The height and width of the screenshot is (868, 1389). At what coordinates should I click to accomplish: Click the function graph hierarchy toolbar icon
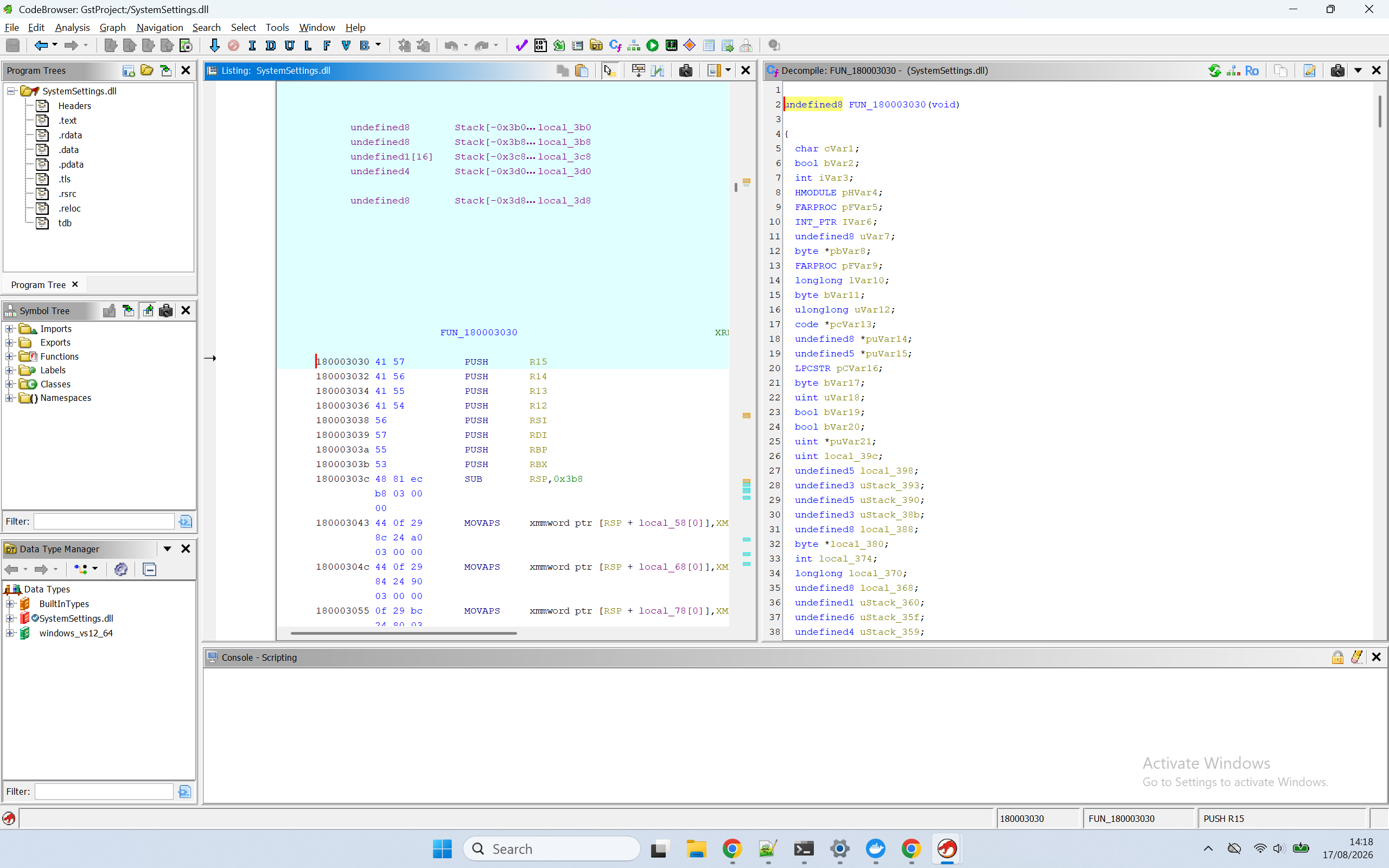tap(634, 46)
